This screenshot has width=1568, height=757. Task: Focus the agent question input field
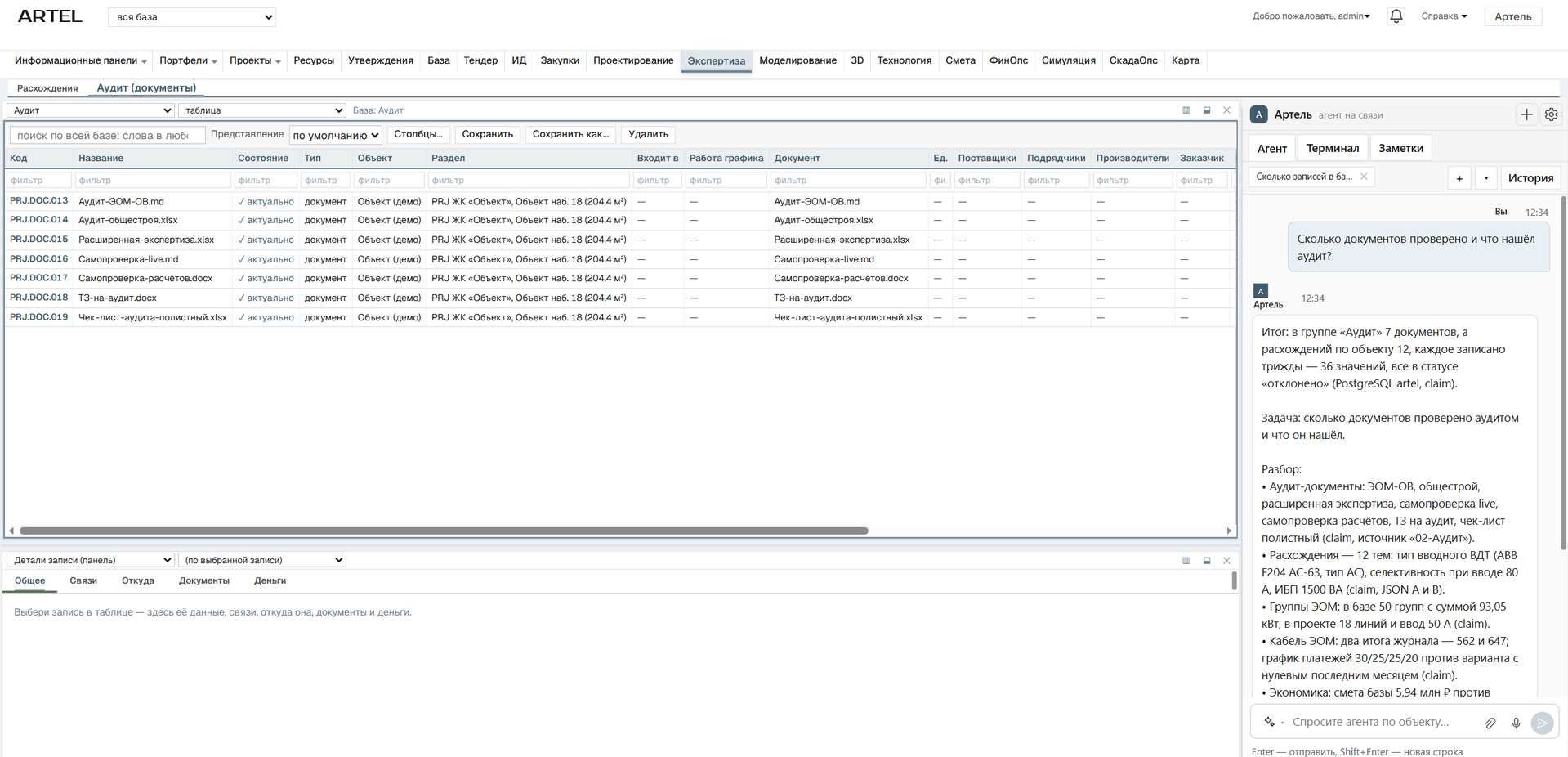point(1381,722)
